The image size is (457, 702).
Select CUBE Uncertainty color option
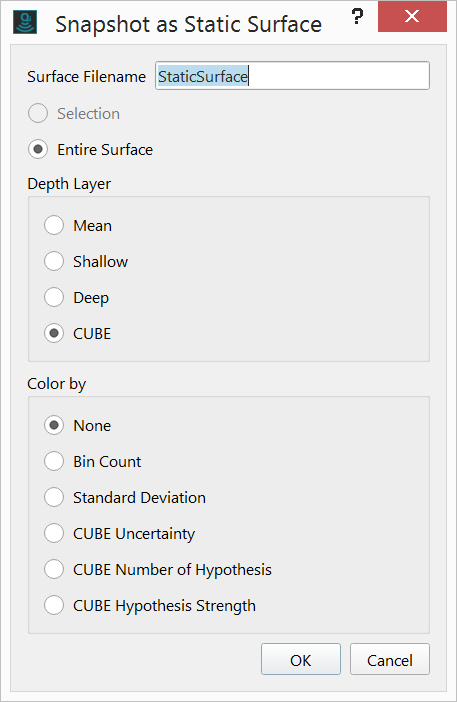pos(120,533)
